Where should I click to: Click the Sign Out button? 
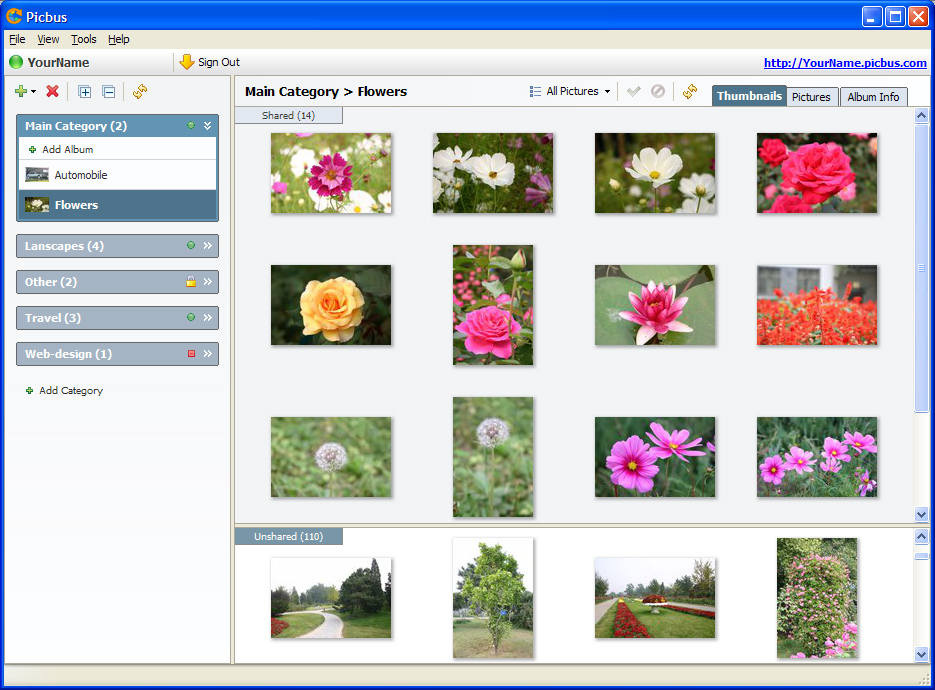pos(210,62)
